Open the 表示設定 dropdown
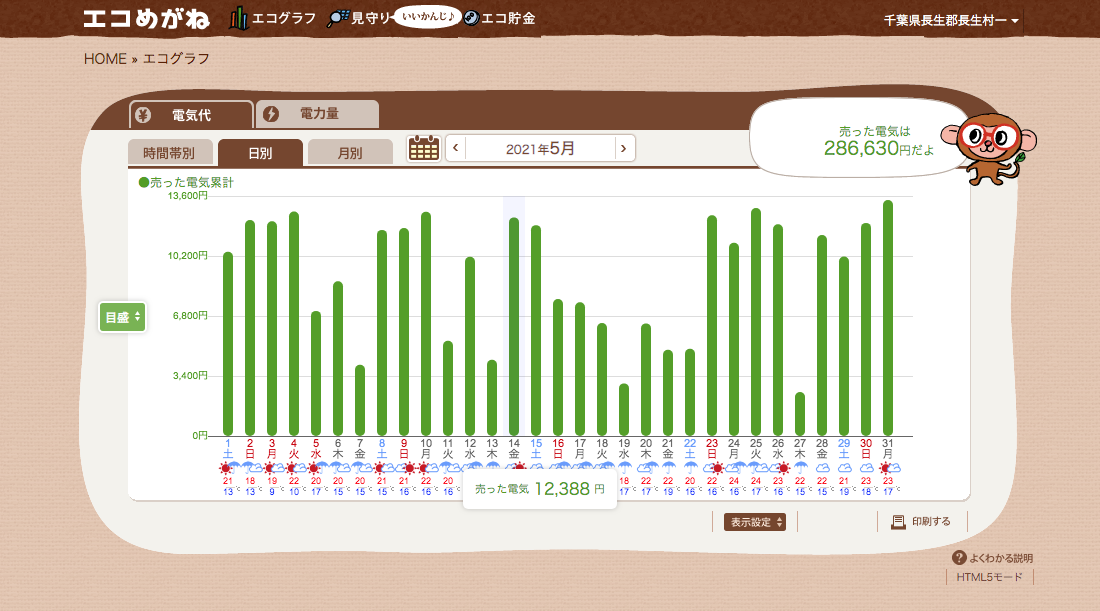 [x=755, y=522]
